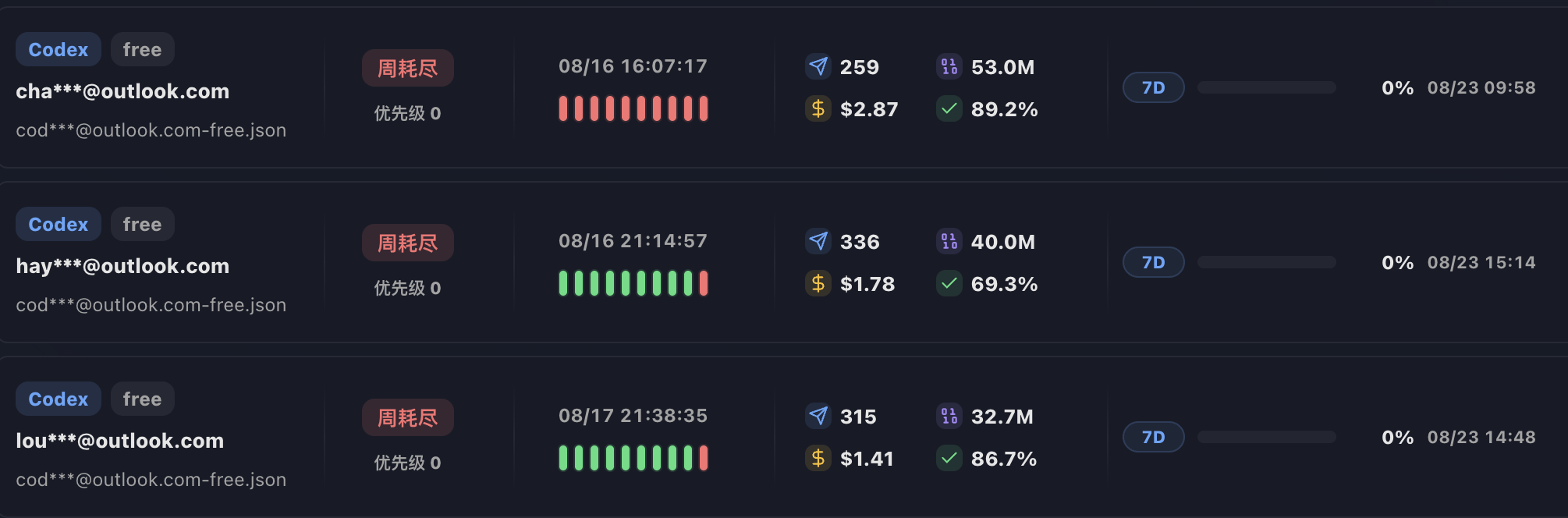Click the dollar cost icon beside $1.41
The image size is (1568, 518).
tap(818, 458)
